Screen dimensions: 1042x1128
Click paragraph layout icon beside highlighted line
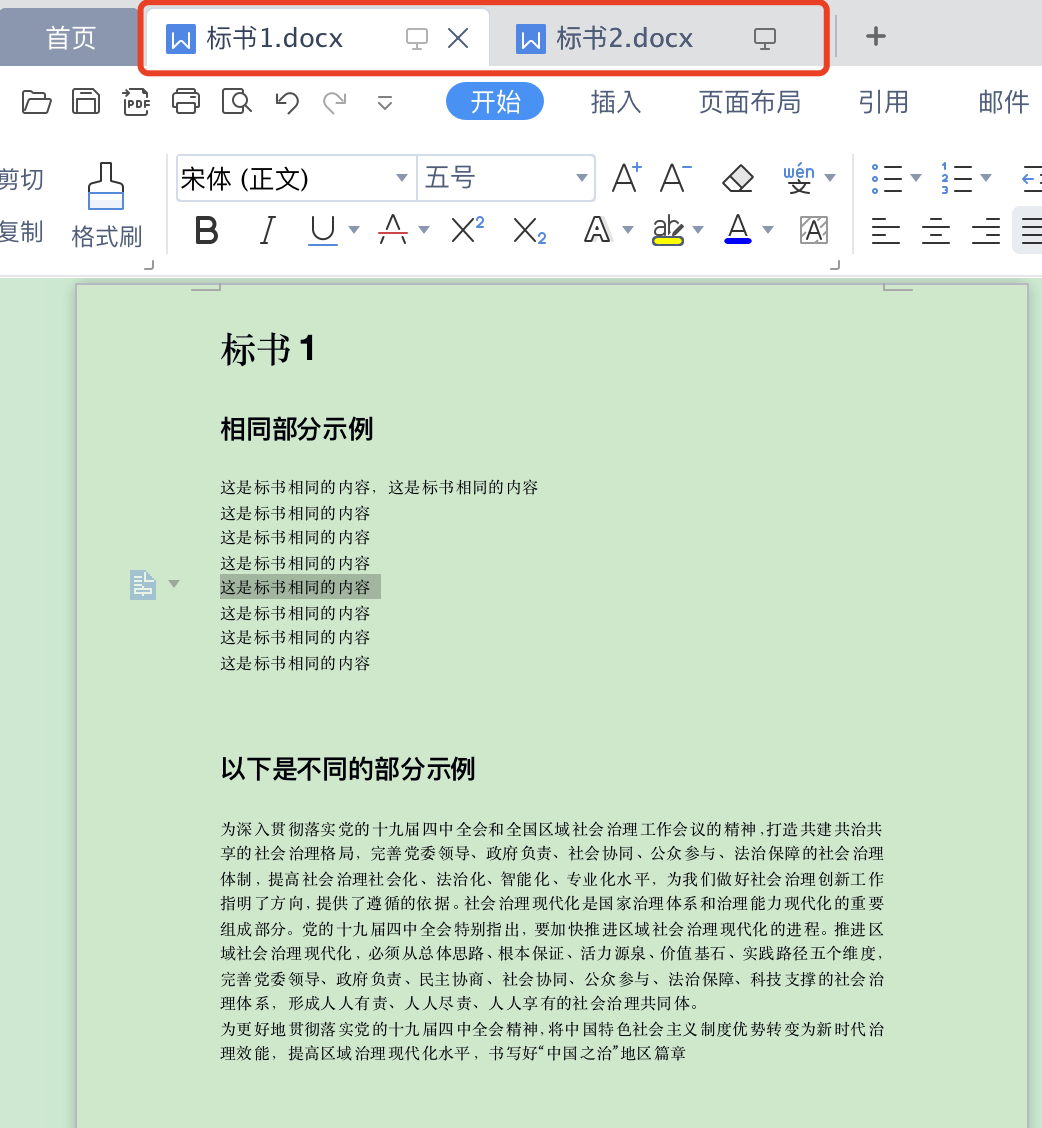(x=142, y=584)
